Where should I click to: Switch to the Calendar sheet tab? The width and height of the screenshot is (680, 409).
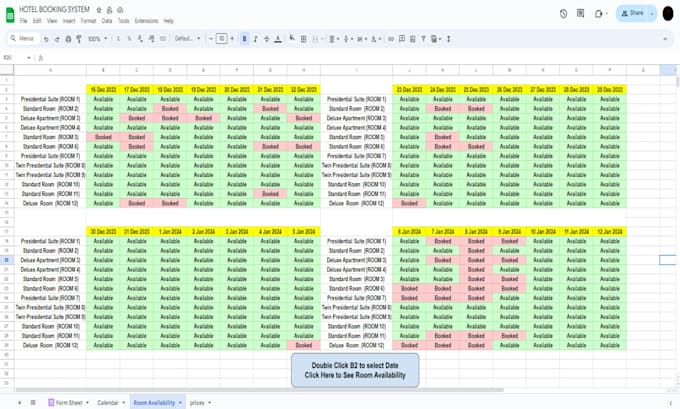tap(108, 403)
